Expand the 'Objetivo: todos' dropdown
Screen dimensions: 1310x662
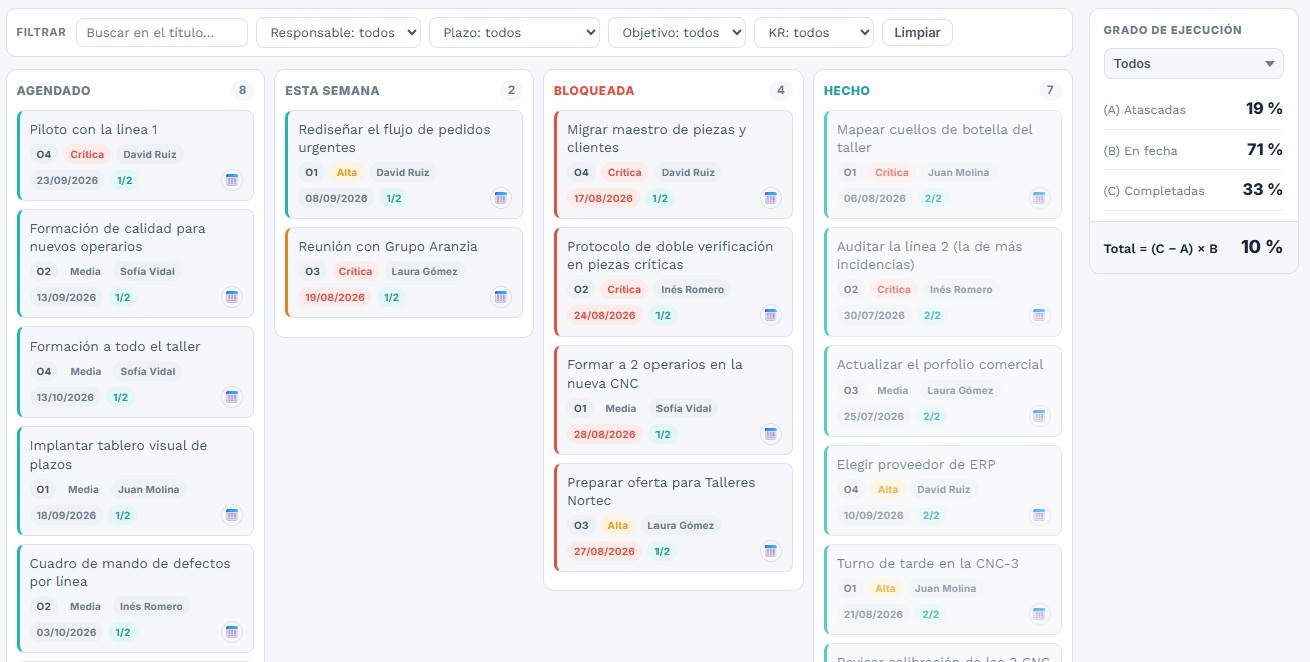point(677,32)
